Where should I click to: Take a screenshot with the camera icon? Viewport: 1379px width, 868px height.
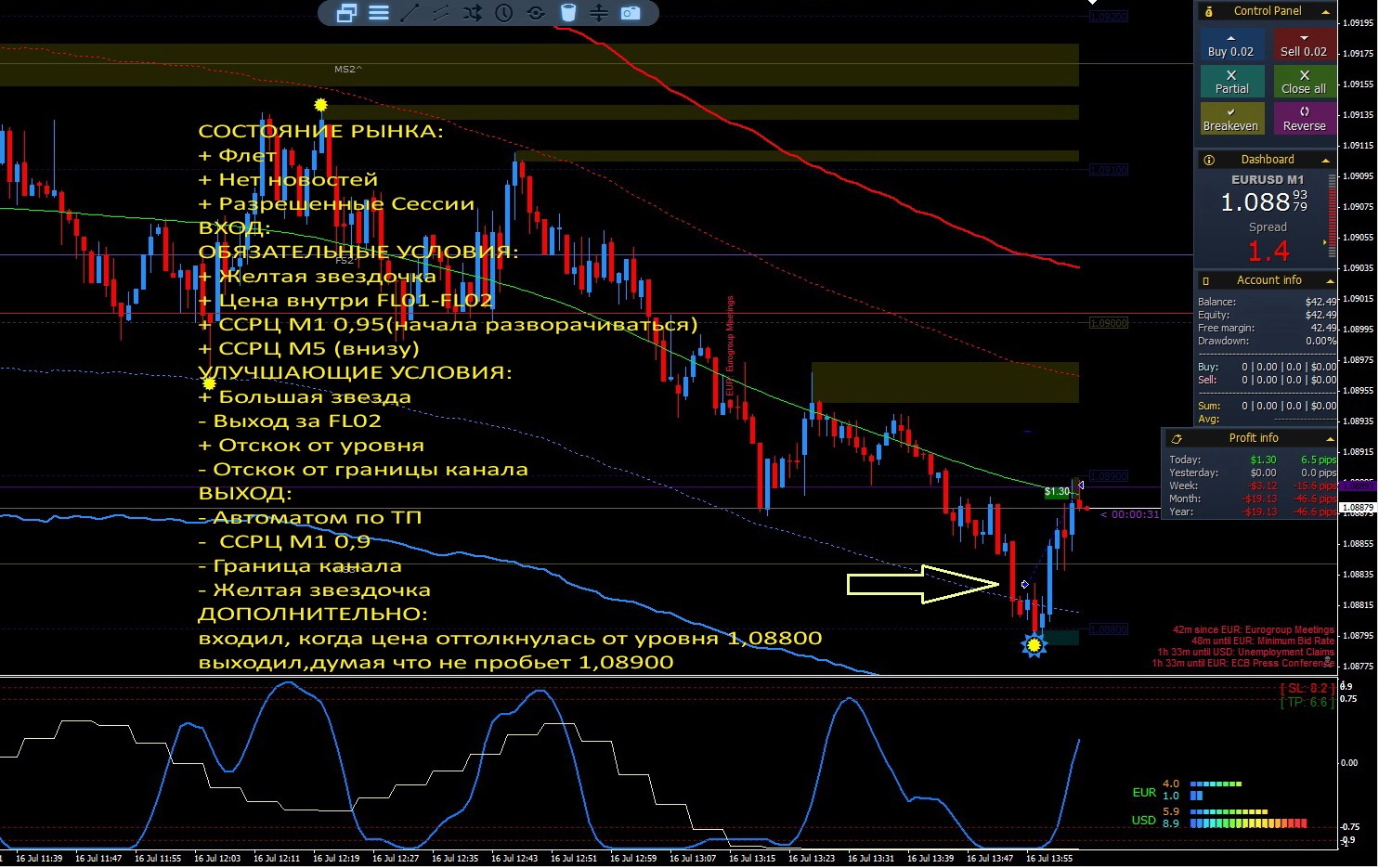pos(631,13)
